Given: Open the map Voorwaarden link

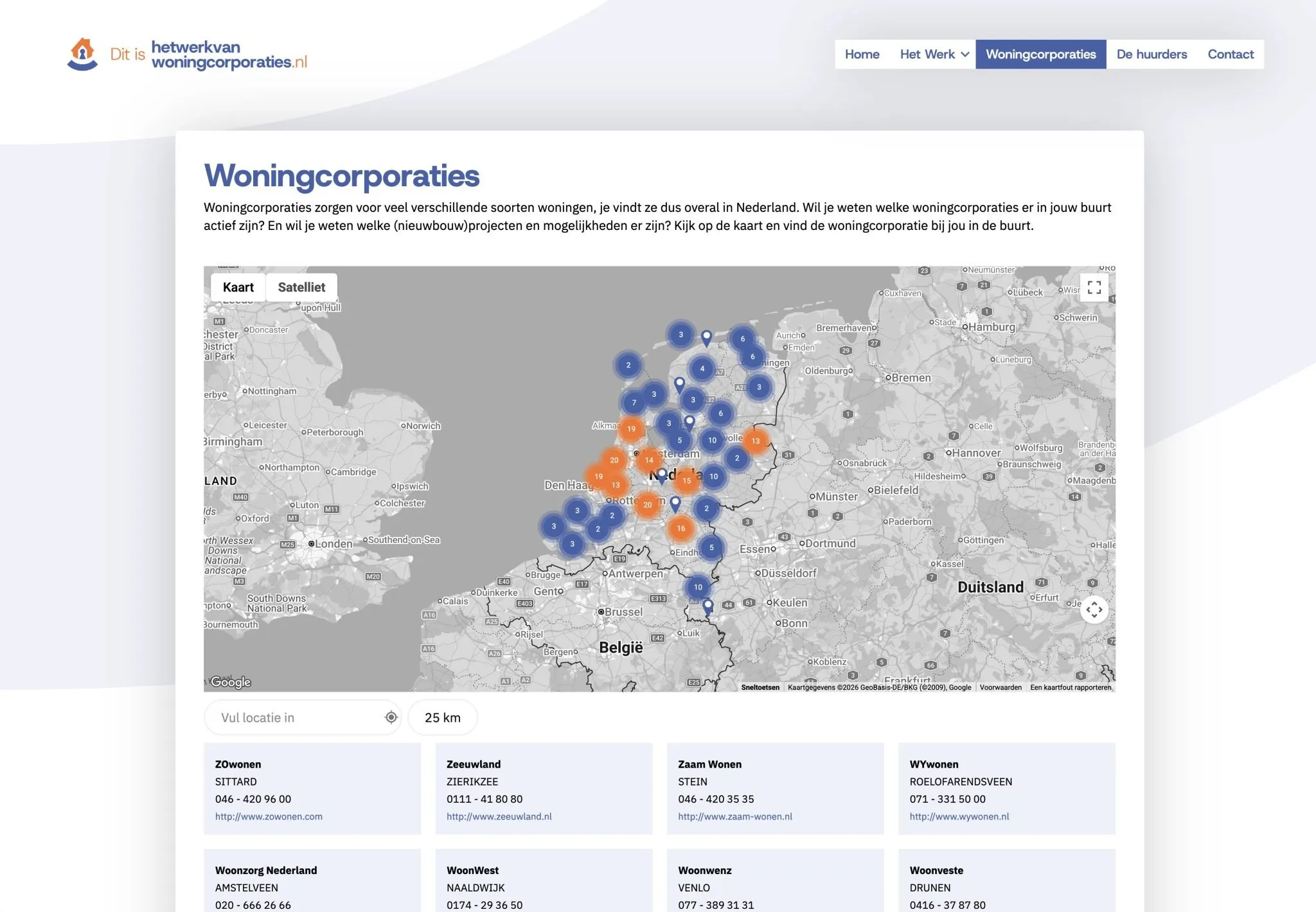Looking at the screenshot, I should [x=1000, y=687].
